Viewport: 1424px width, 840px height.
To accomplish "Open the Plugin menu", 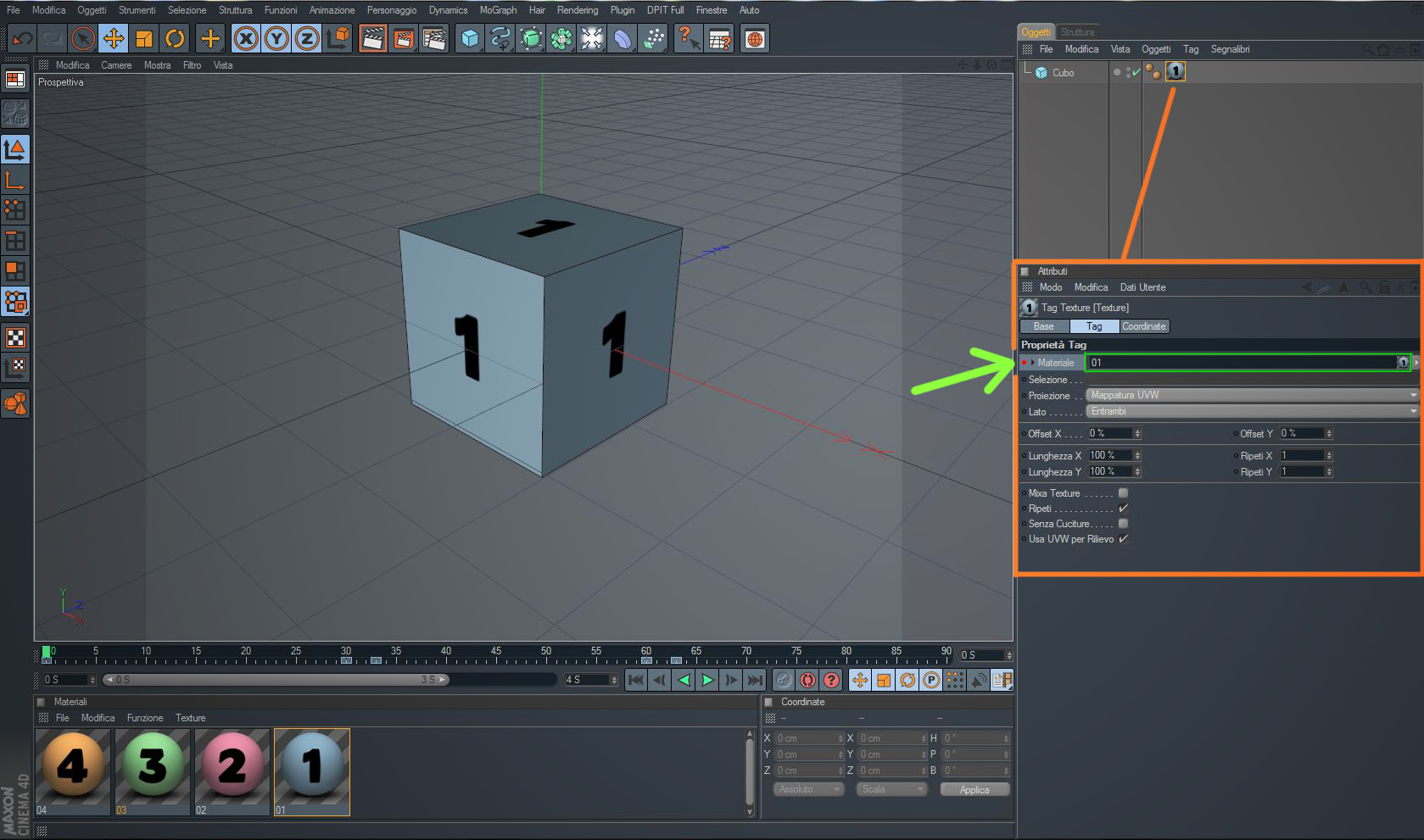I will pos(623,10).
